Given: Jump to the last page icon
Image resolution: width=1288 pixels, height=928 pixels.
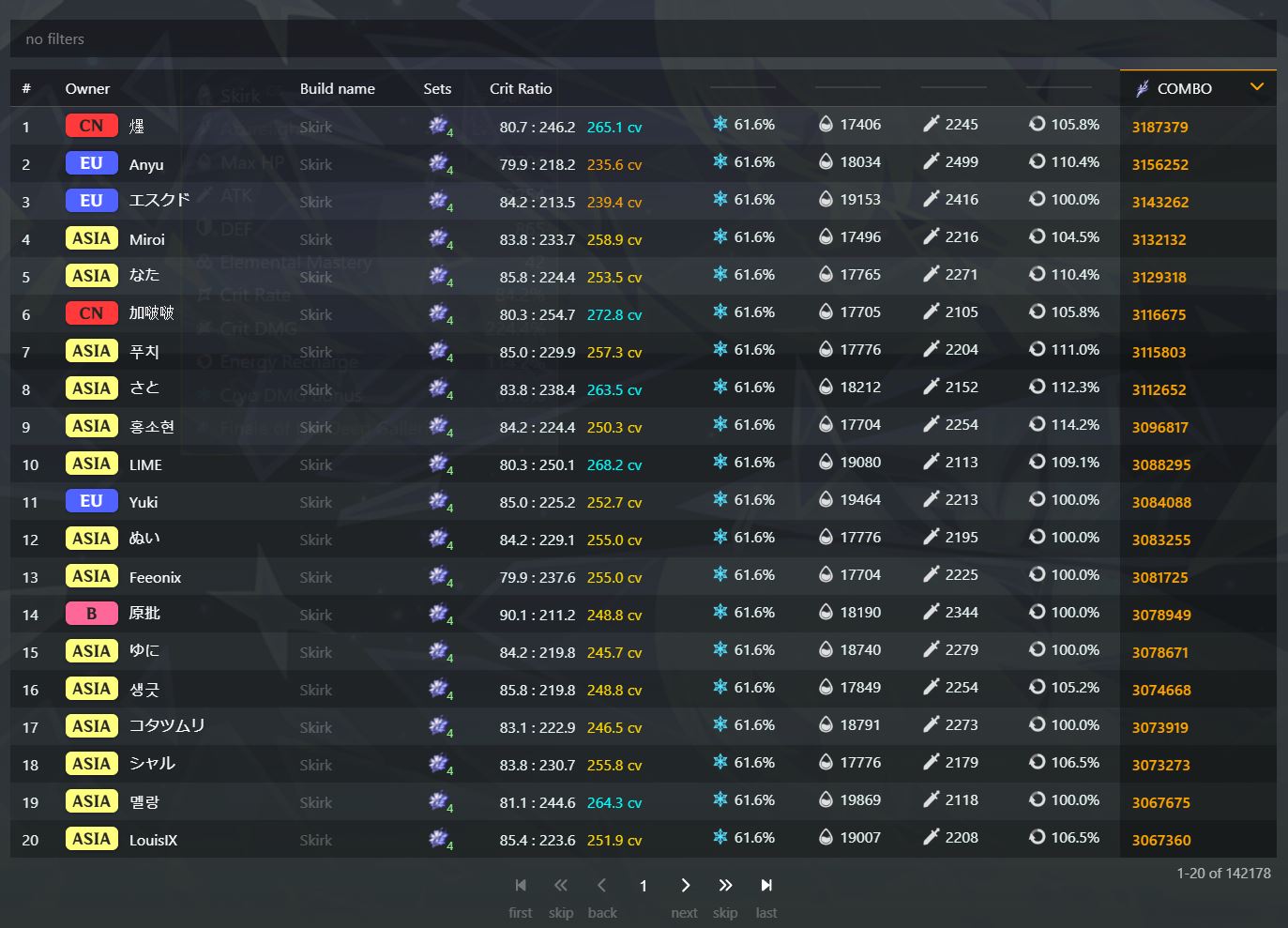Looking at the screenshot, I should coord(766,885).
